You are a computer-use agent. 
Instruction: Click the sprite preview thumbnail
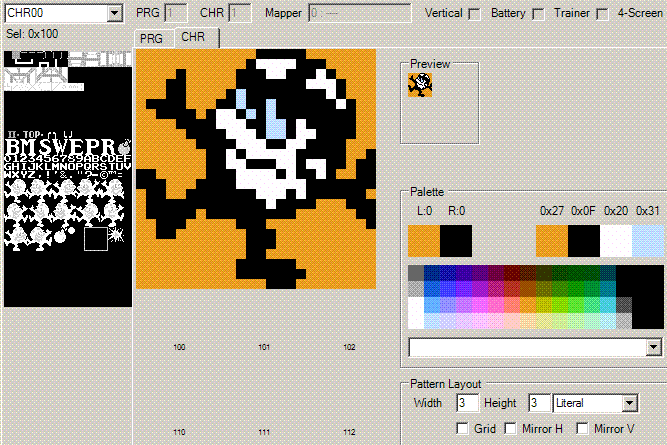(x=419, y=85)
